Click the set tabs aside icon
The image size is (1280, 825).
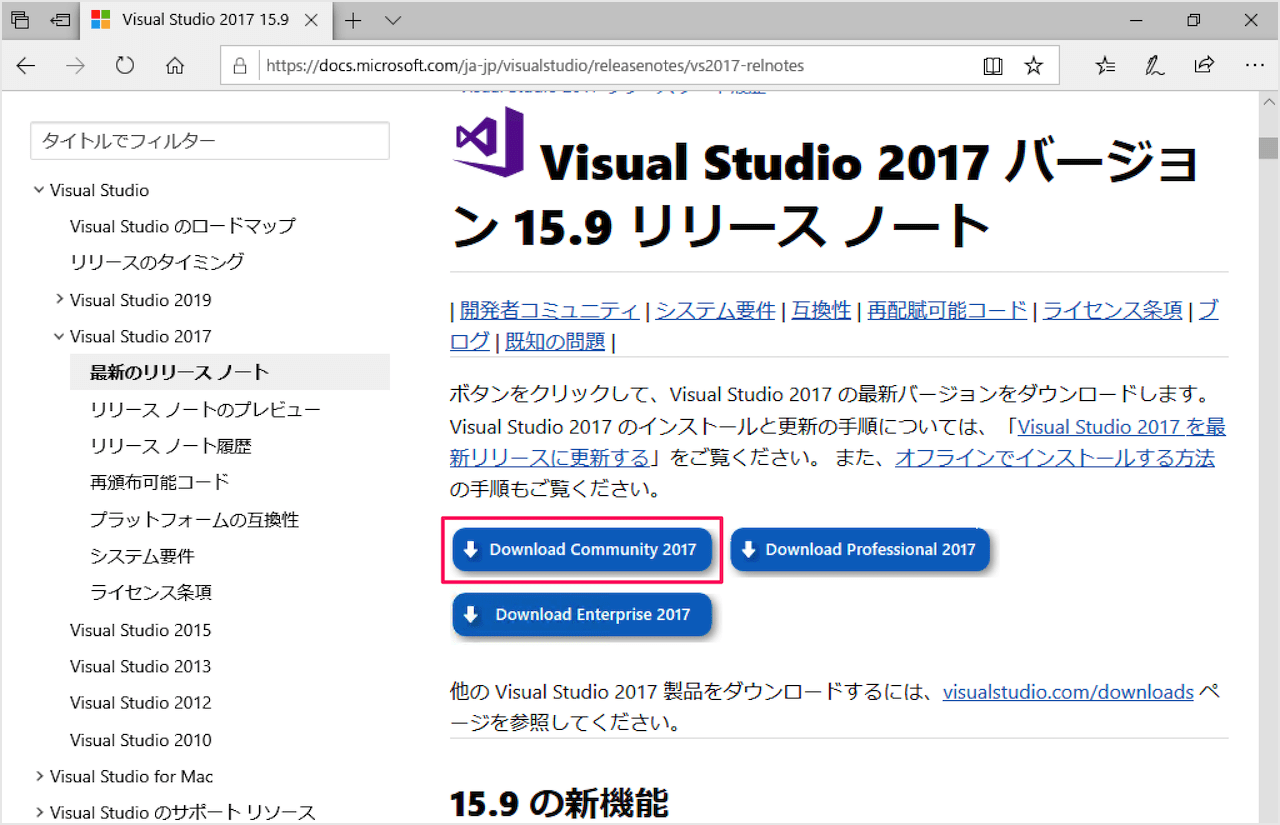[60, 20]
